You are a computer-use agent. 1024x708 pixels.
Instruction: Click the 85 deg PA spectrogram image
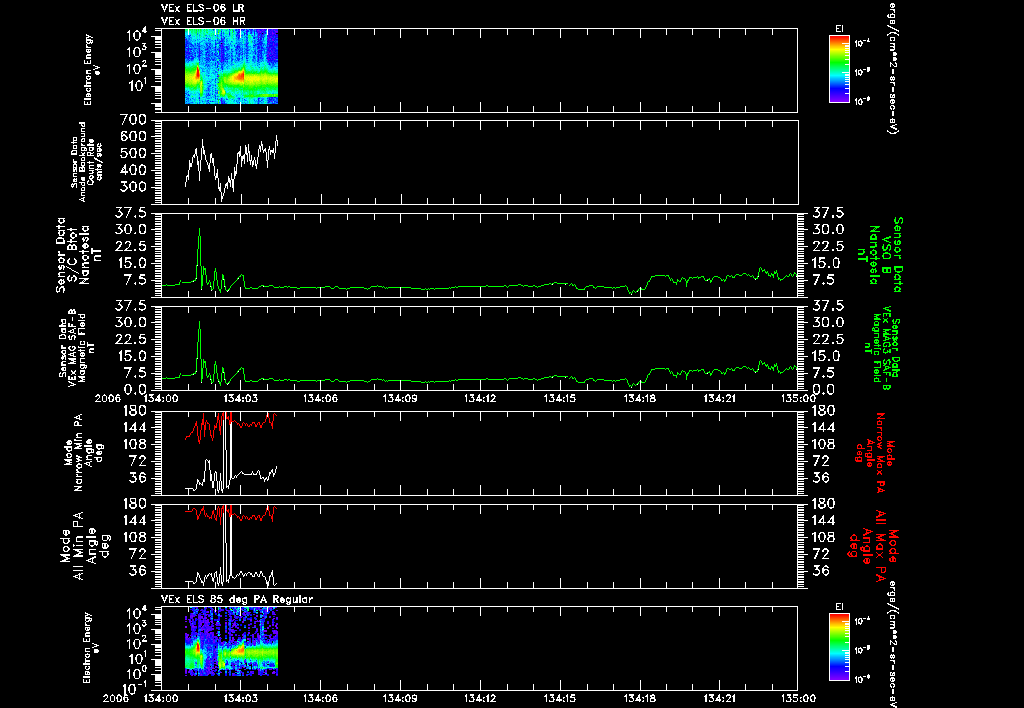point(231,641)
